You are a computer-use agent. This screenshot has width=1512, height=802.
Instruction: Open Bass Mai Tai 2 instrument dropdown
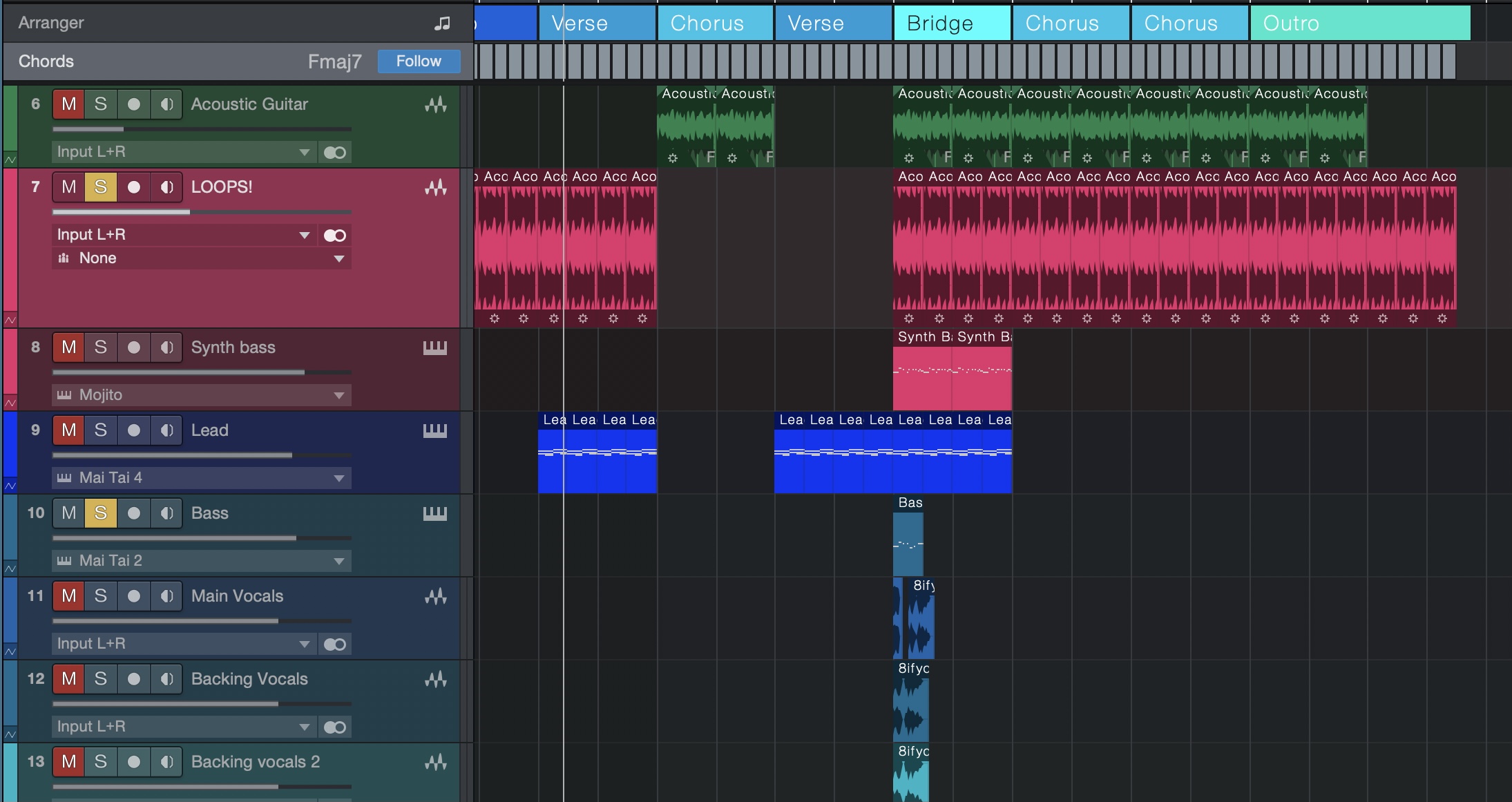pos(202,561)
